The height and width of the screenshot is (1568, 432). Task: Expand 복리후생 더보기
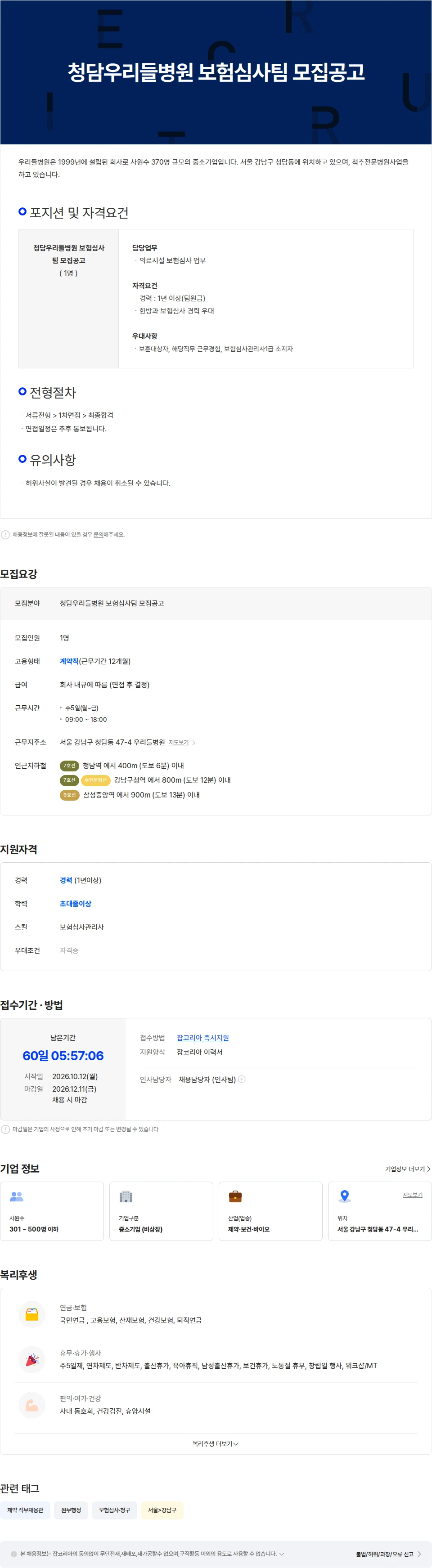[x=216, y=1444]
